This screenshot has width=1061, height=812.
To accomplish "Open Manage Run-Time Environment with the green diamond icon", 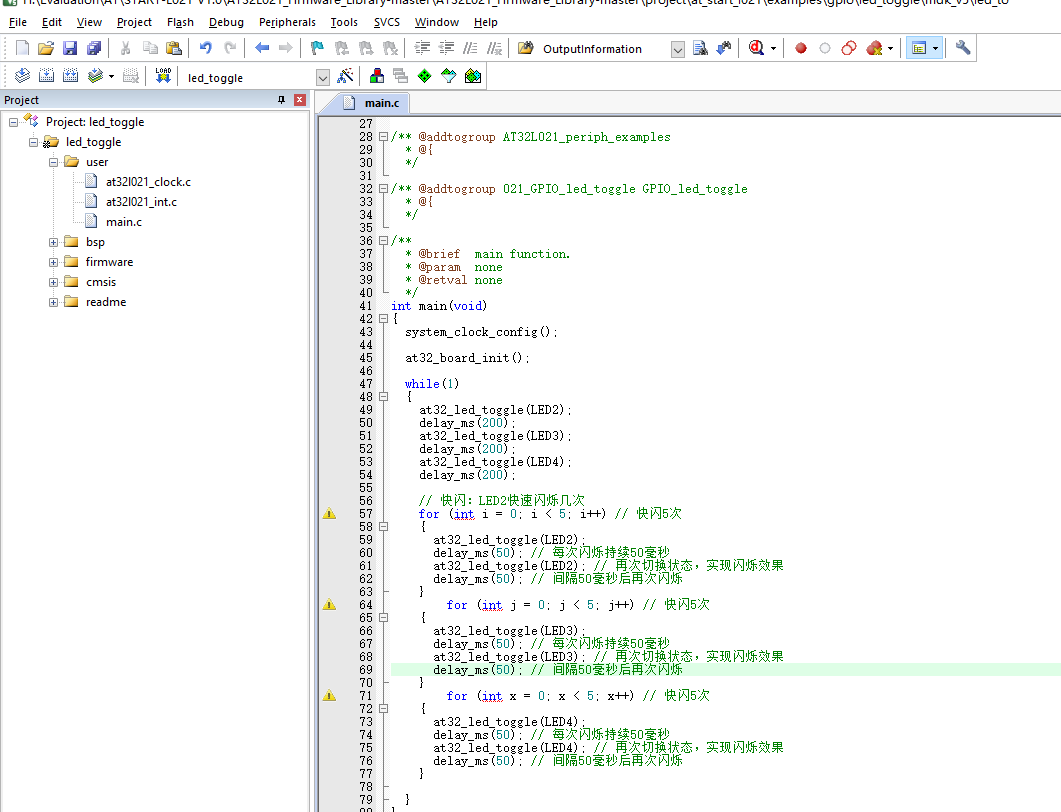I will tap(424, 76).
